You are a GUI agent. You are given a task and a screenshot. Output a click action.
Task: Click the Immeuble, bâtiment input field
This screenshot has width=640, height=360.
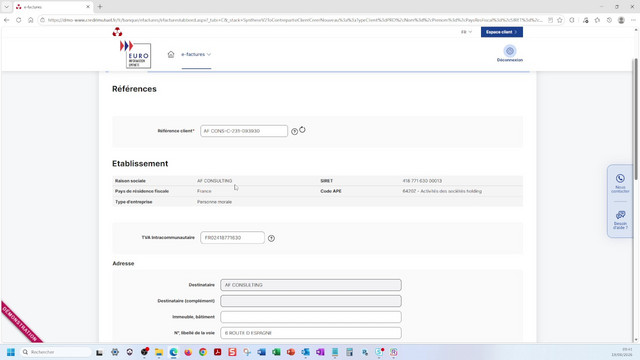click(311, 317)
